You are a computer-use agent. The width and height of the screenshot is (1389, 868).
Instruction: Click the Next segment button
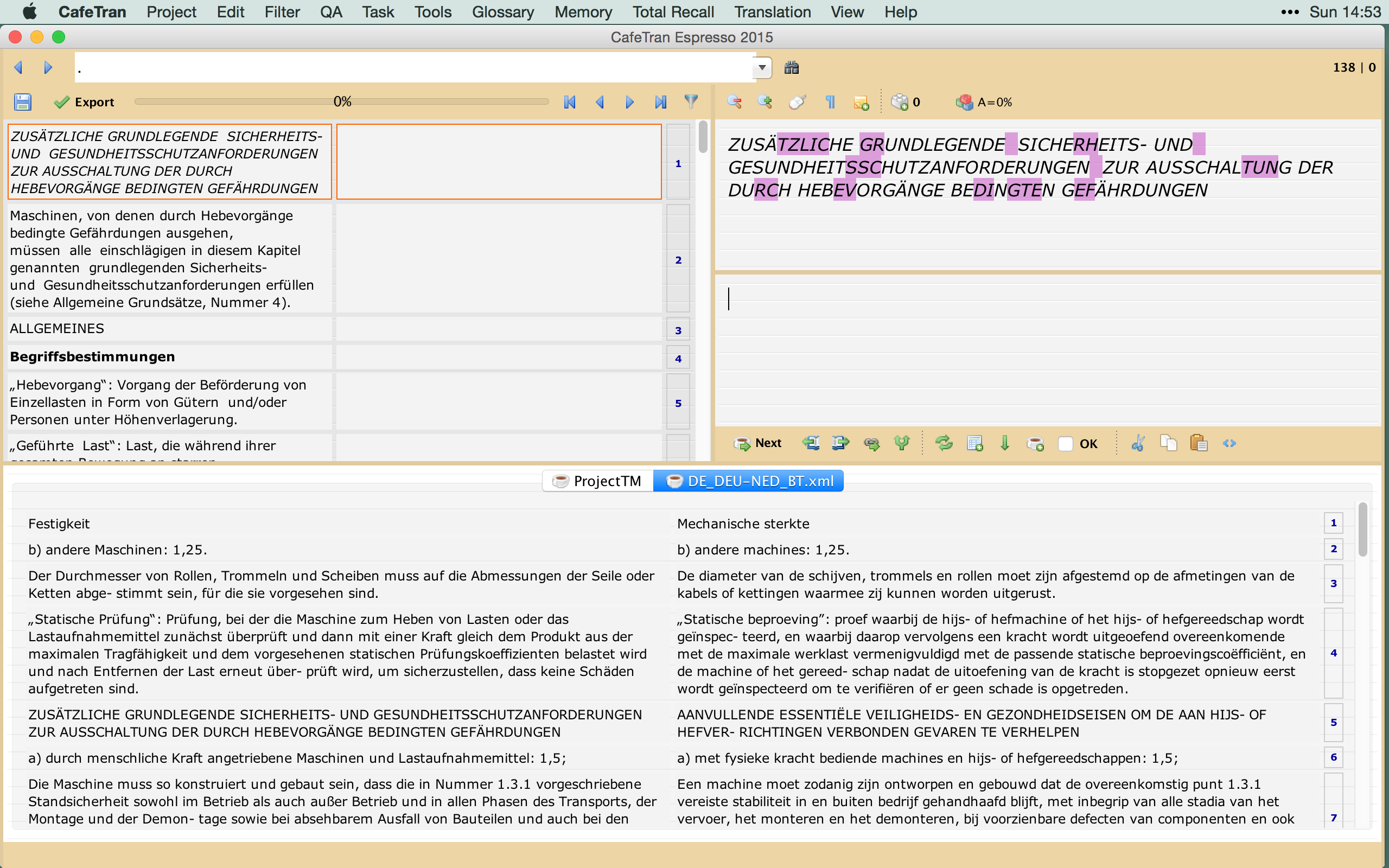coord(757,443)
